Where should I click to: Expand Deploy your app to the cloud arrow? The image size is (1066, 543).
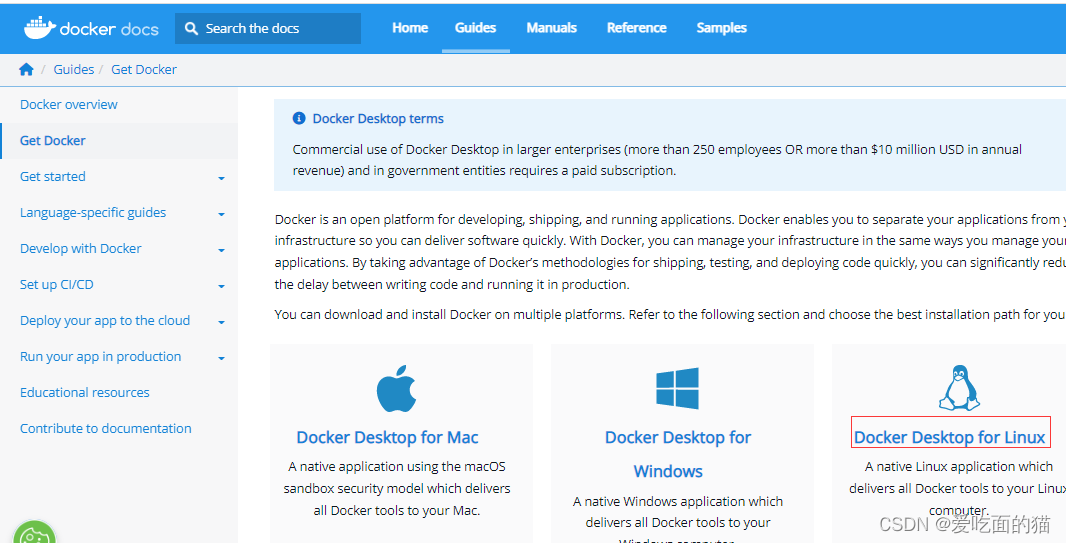(221, 323)
